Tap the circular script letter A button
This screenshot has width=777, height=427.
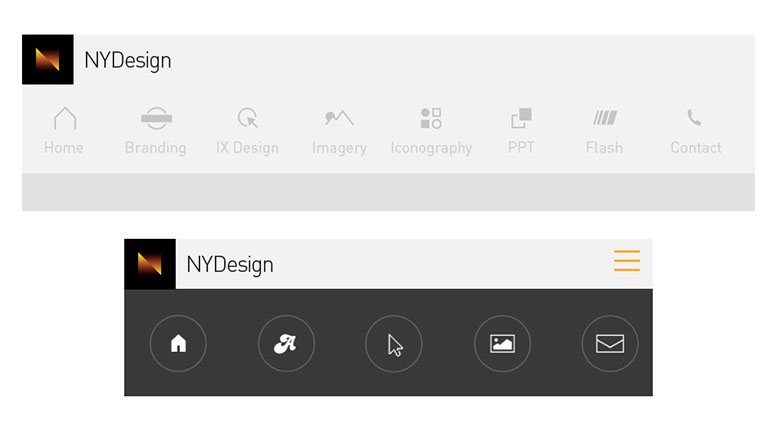tap(286, 344)
